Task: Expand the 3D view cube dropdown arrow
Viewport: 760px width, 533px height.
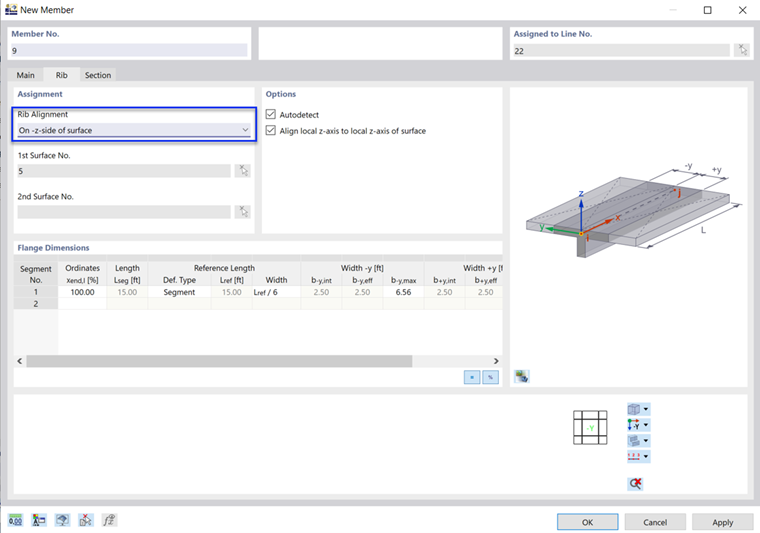Action: [646, 409]
